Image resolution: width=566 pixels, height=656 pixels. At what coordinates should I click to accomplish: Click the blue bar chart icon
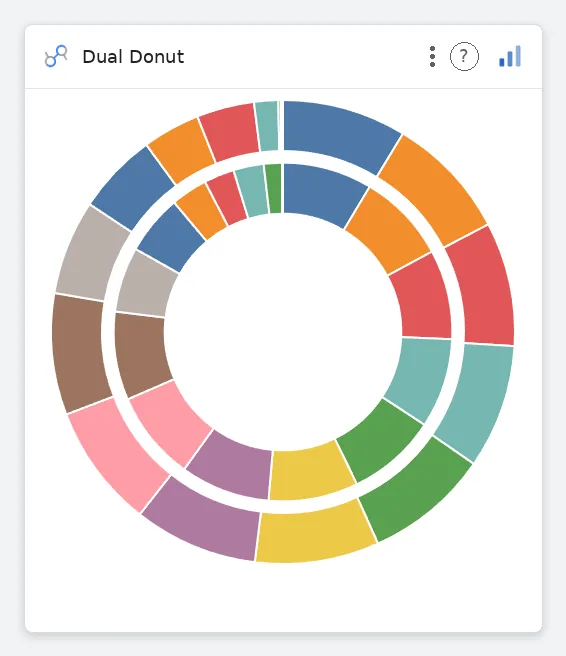click(510, 56)
